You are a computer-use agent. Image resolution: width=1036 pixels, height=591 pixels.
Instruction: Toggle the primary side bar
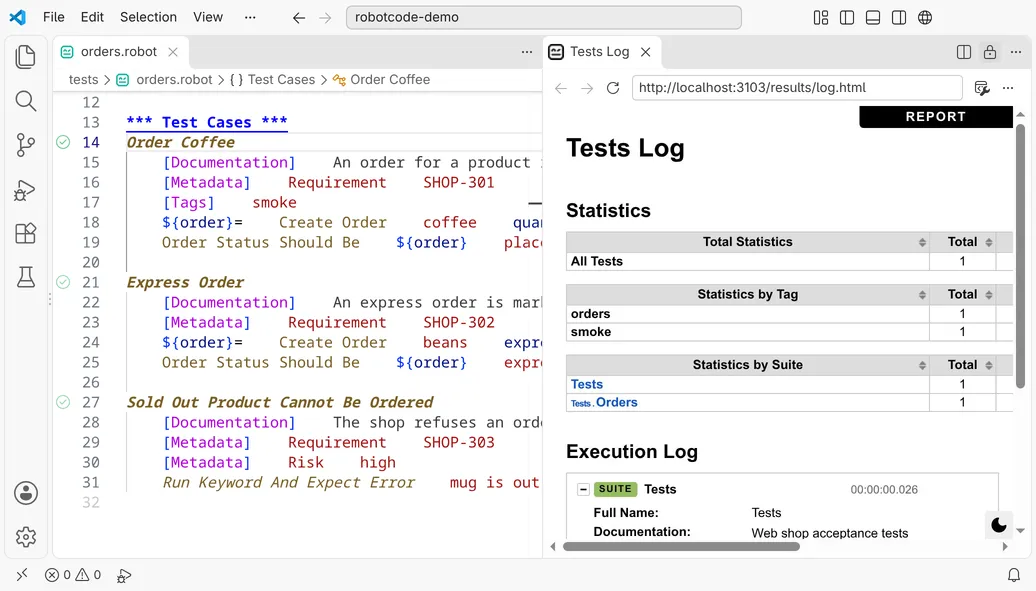(847, 18)
